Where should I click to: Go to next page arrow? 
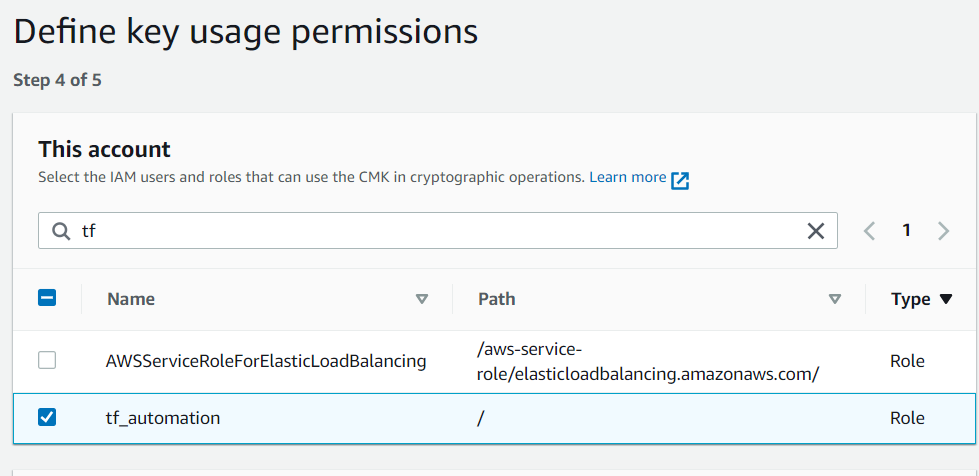point(943,231)
